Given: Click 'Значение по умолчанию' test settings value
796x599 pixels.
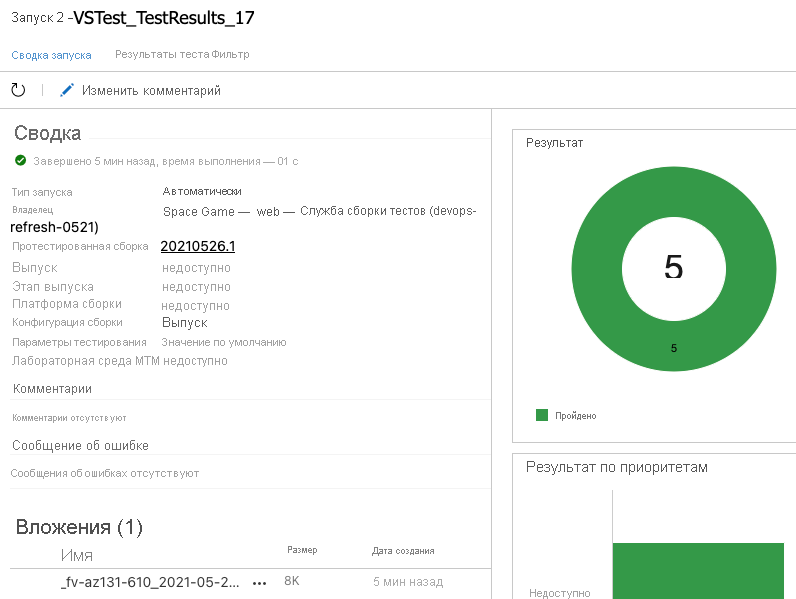Looking at the screenshot, I should [x=224, y=342].
